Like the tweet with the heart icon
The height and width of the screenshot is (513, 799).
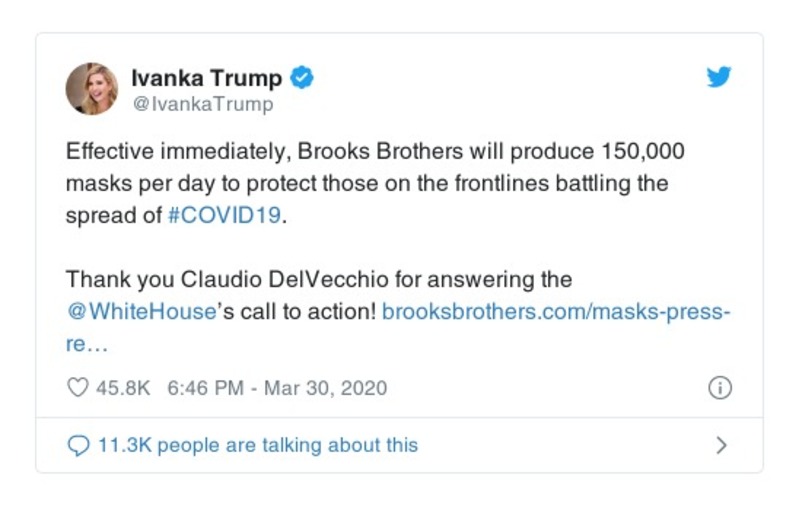77,388
